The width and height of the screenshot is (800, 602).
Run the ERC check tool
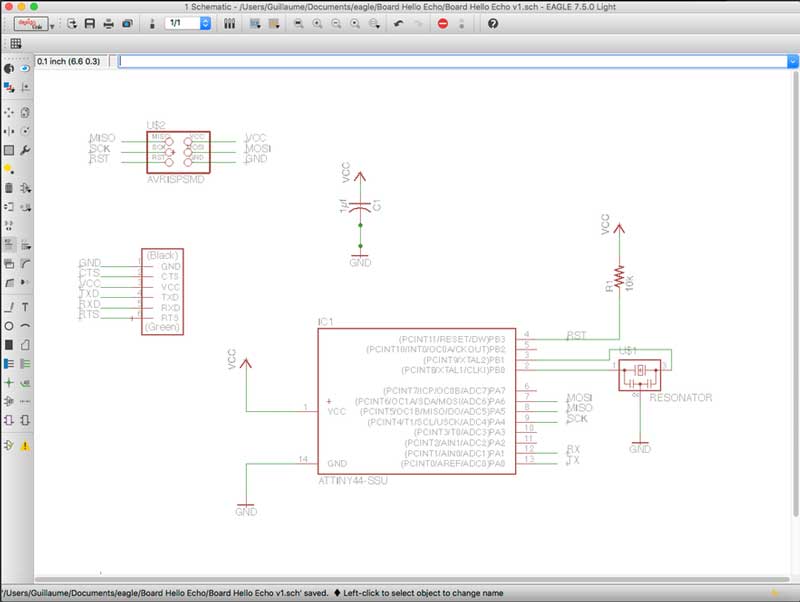click(9, 445)
